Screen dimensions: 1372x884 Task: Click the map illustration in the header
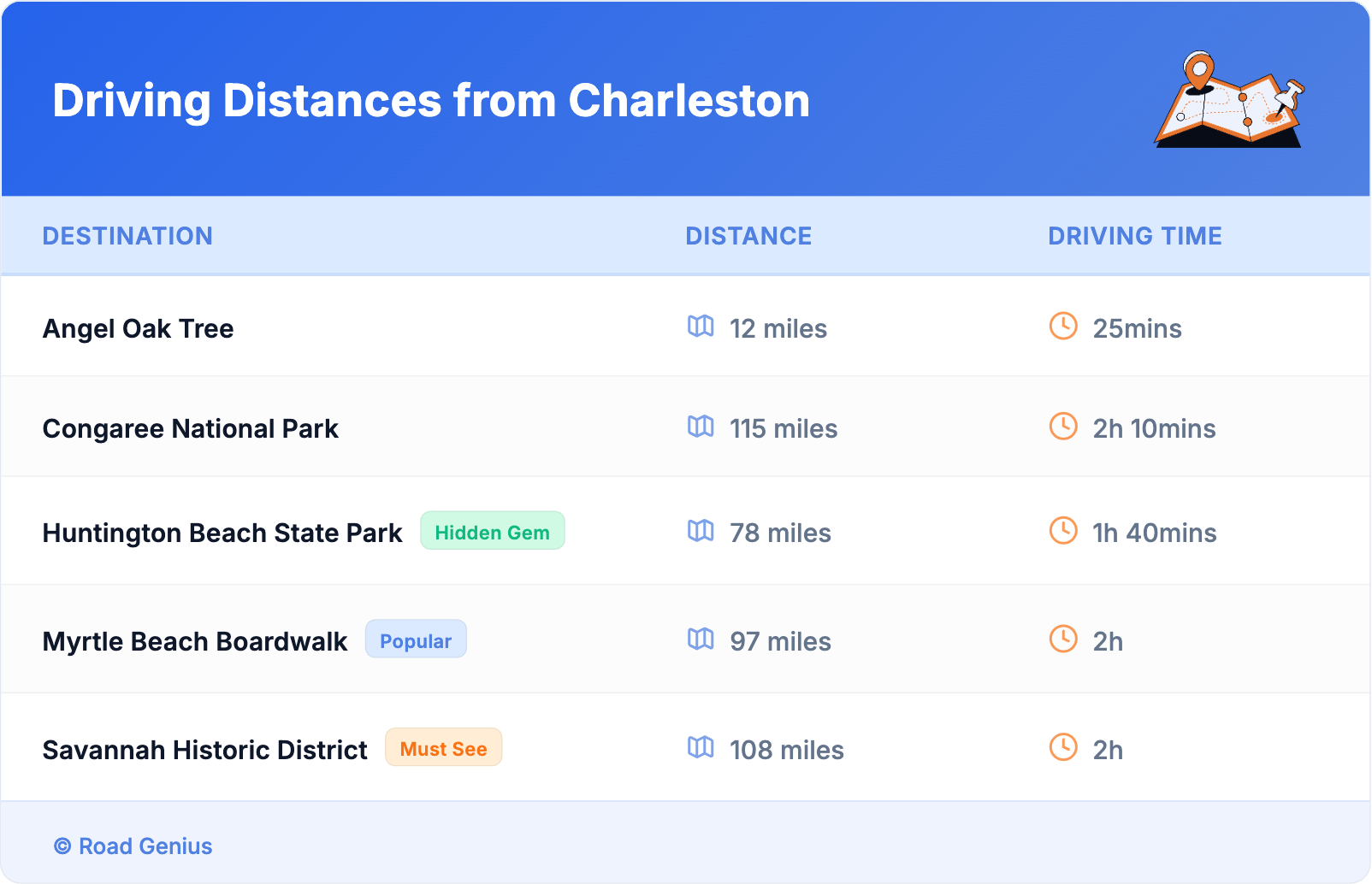pos(1229,100)
